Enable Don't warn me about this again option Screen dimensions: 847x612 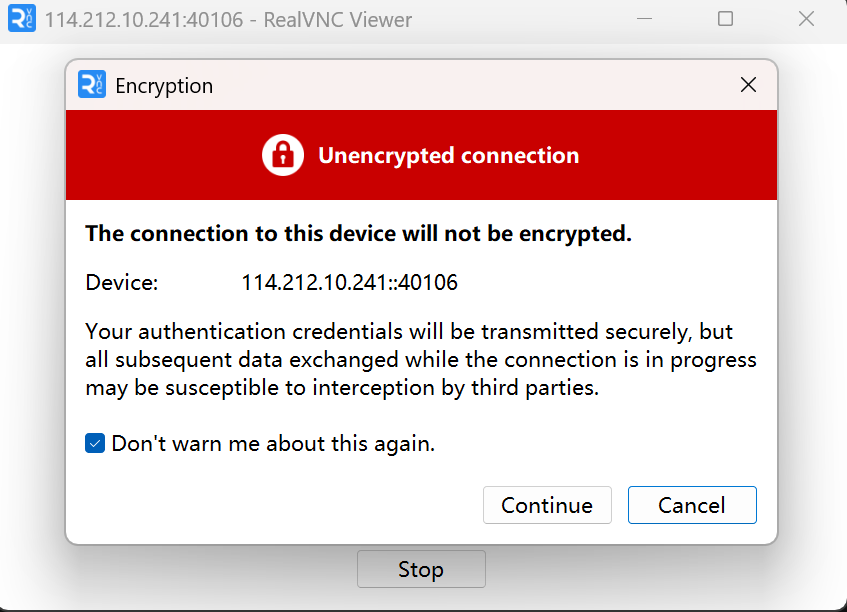[x=94, y=442]
